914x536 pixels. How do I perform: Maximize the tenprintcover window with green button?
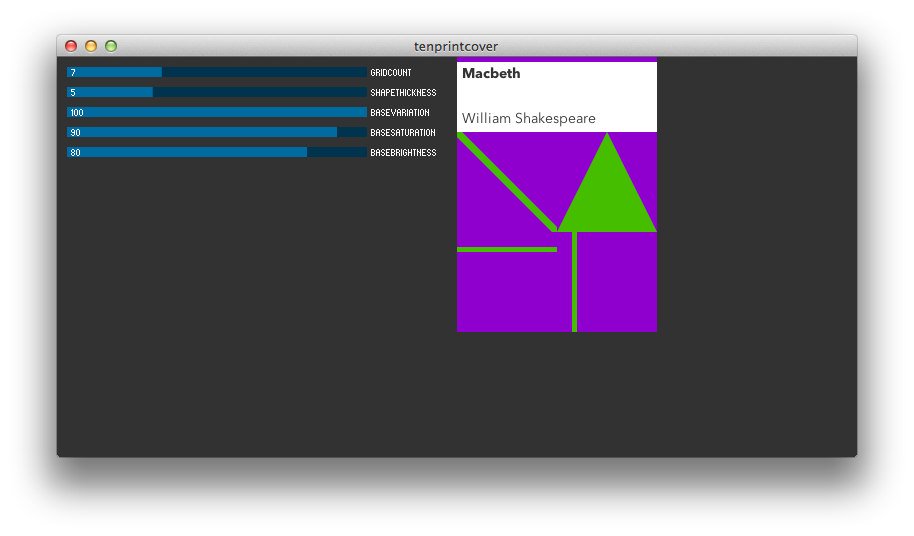(111, 46)
